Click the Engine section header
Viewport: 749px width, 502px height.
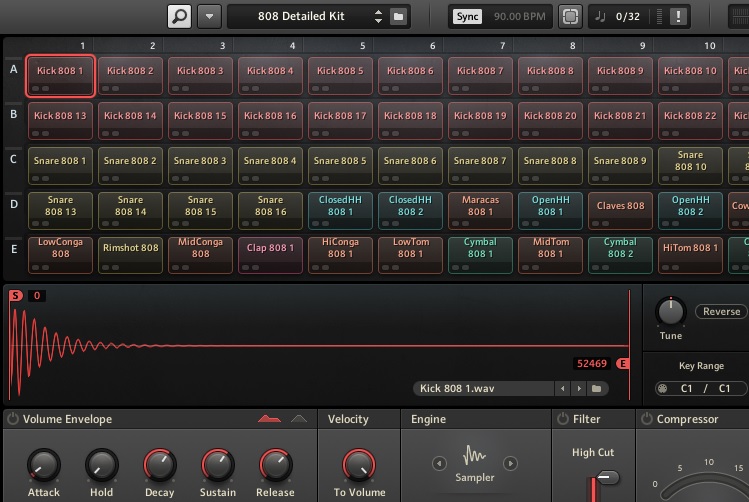pos(428,419)
